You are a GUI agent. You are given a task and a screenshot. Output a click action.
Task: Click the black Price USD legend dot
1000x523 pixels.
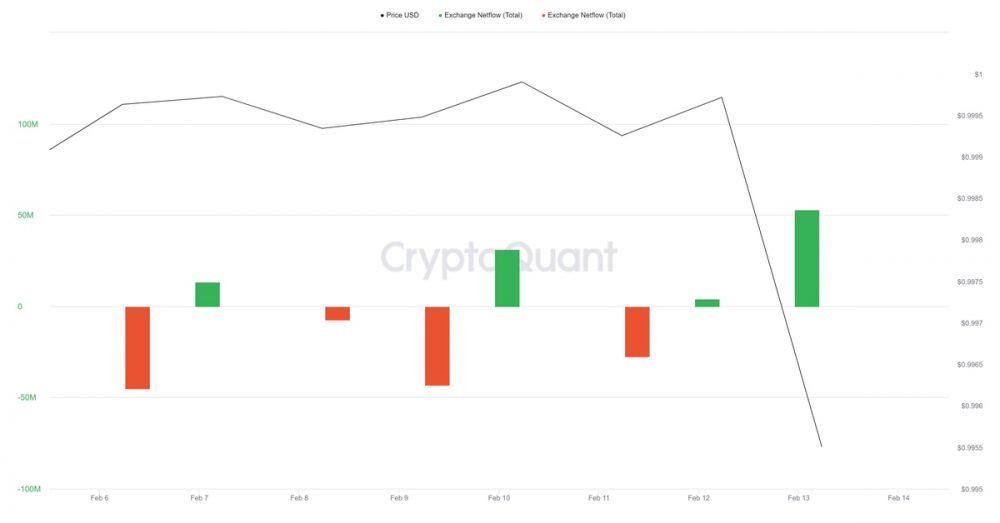click(383, 15)
